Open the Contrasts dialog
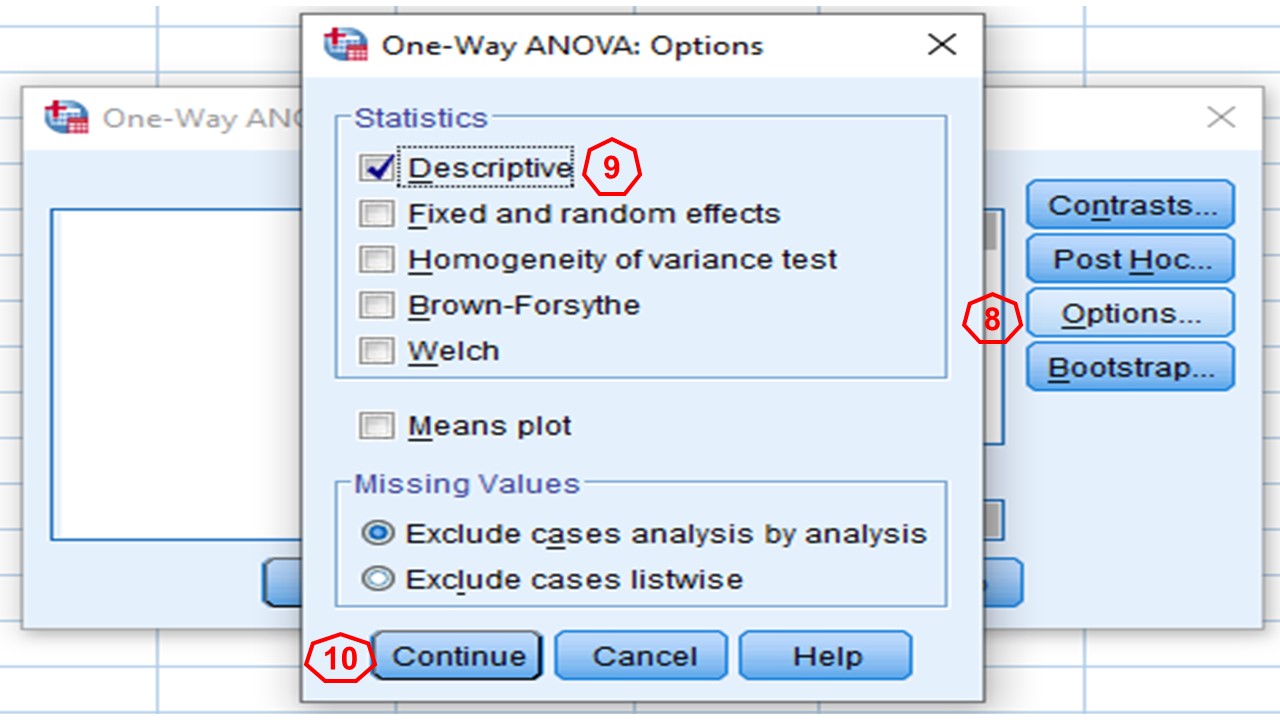This screenshot has width=1280, height=720. click(x=1130, y=205)
